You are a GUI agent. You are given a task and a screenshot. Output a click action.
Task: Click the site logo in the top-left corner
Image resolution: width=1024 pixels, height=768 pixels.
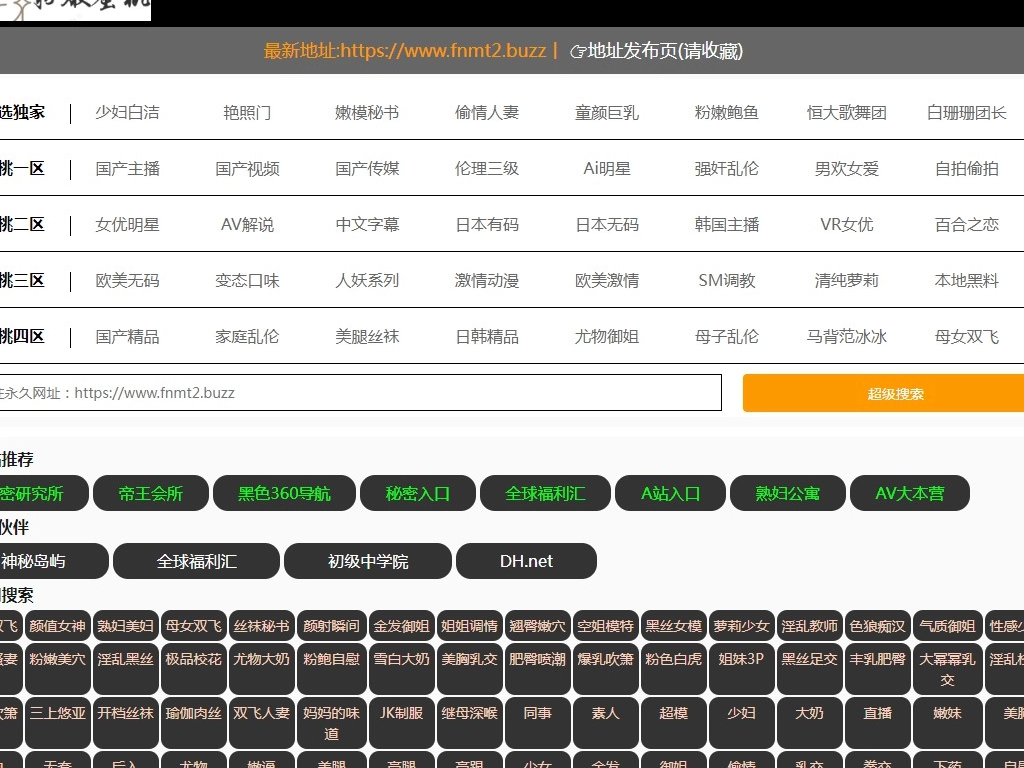click(x=75, y=10)
